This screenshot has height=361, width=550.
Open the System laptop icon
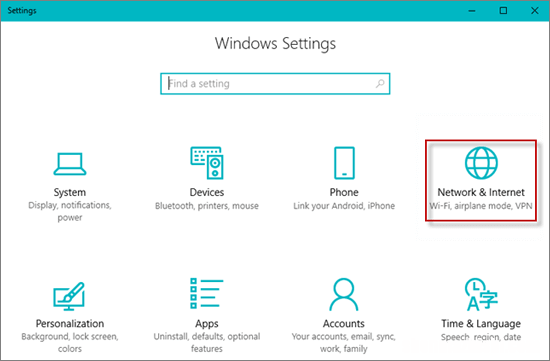[x=70, y=164]
